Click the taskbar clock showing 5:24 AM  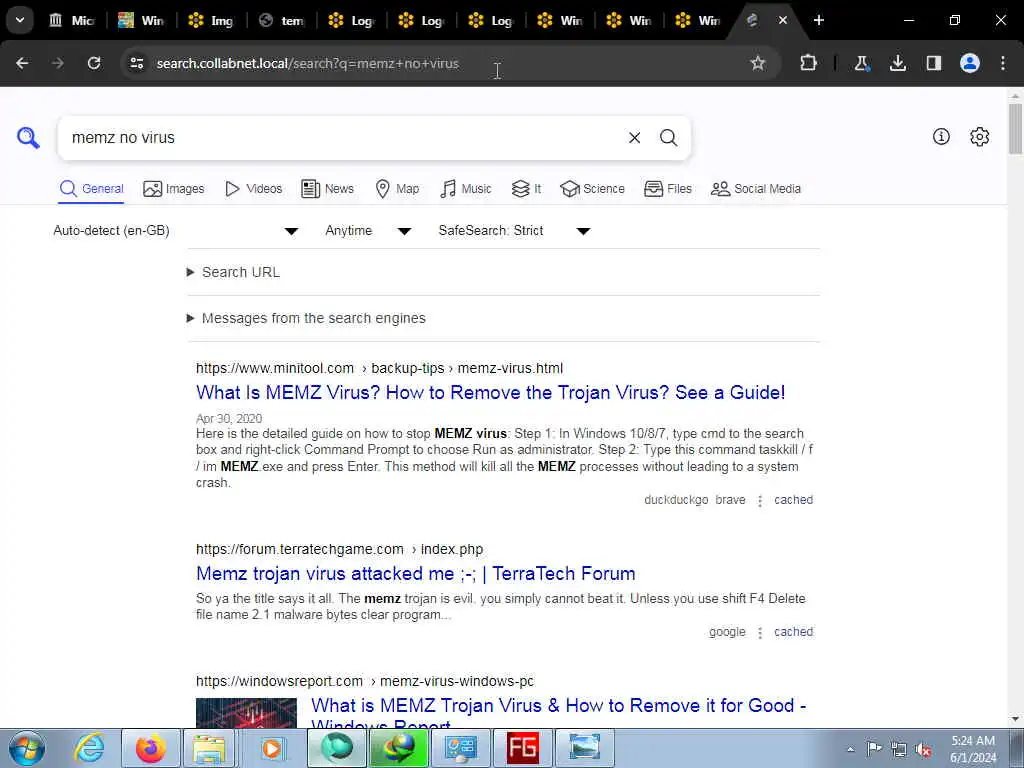pyautogui.click(x=972, y=749)
